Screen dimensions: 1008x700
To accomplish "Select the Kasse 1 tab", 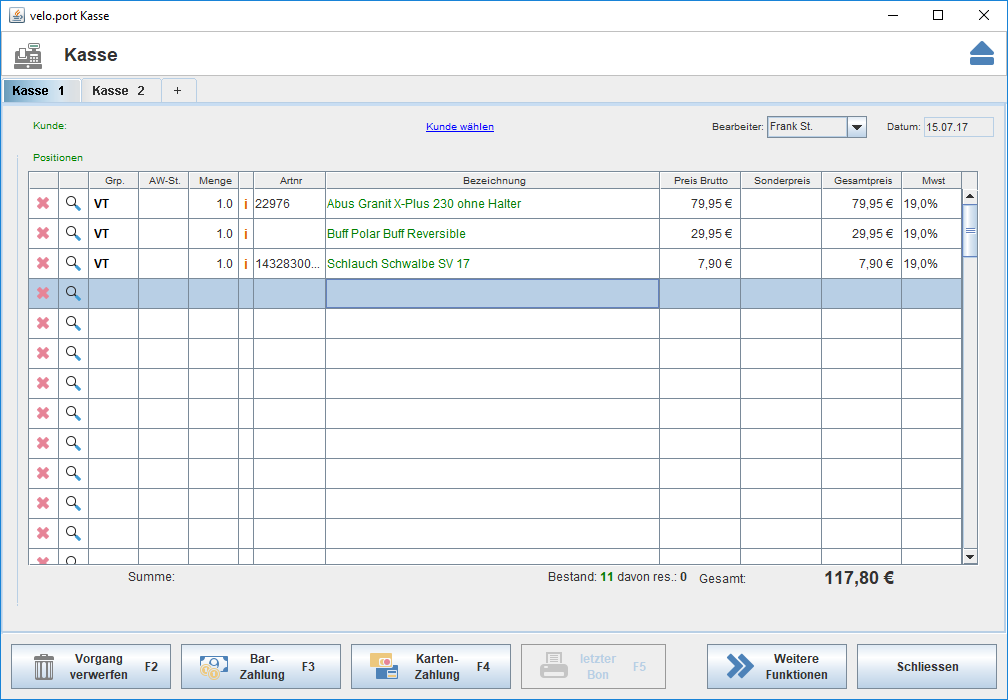I will (x=40, y=90).
